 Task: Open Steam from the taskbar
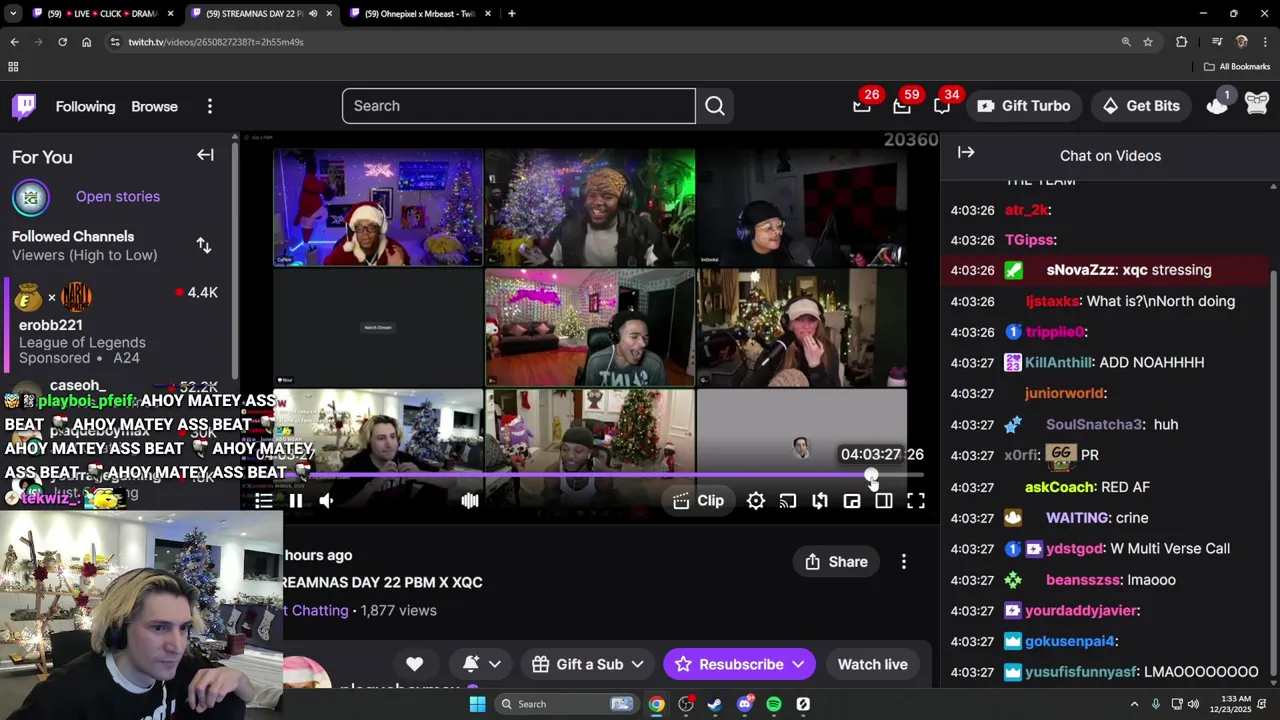714,704
